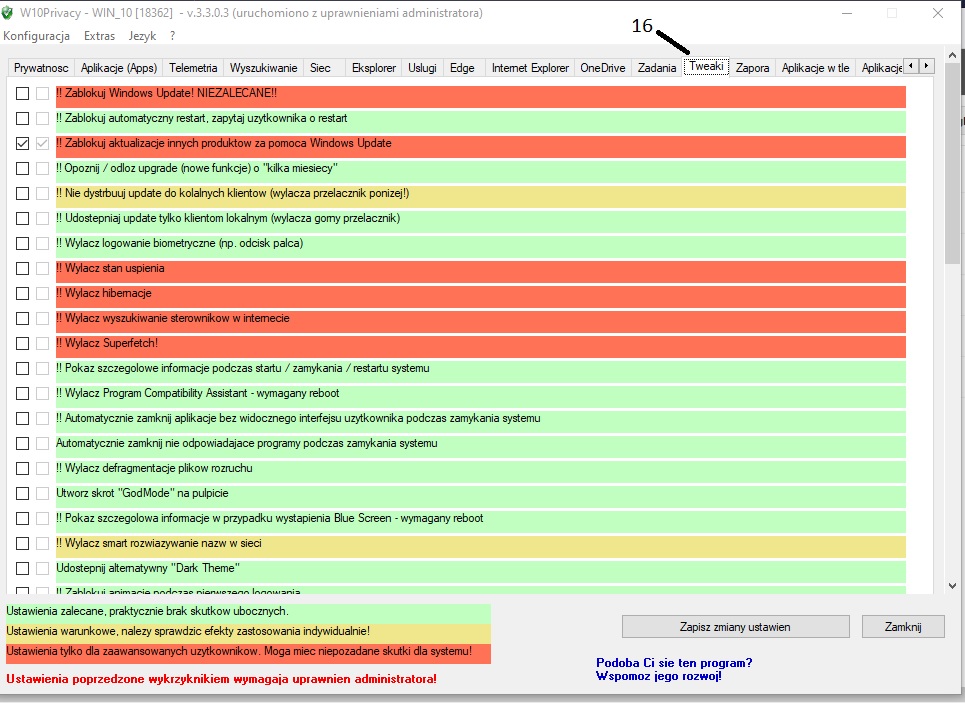
Task: Click yellow legend 'Ustawienia warunkowe' text
Action: [188, 631]
